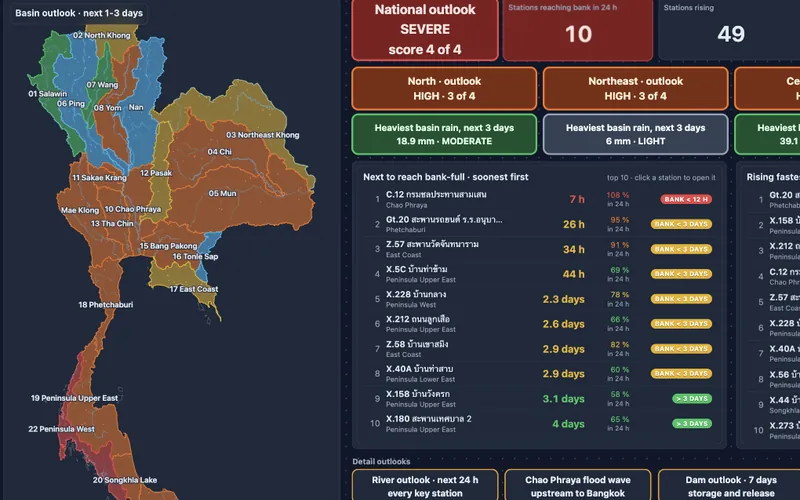
Task: Select Mae Klong basin on map
Action: click(x=80, y=210)
